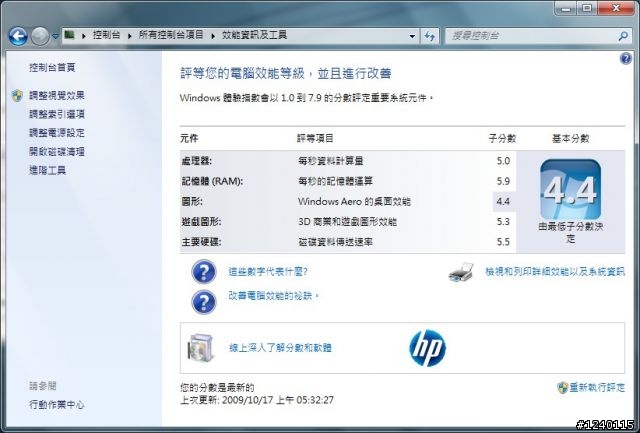Image resolution: width=640 pixels, height=433 pixels.
Task: Go back with the blue Back arrow
Action: click(18, 36)
